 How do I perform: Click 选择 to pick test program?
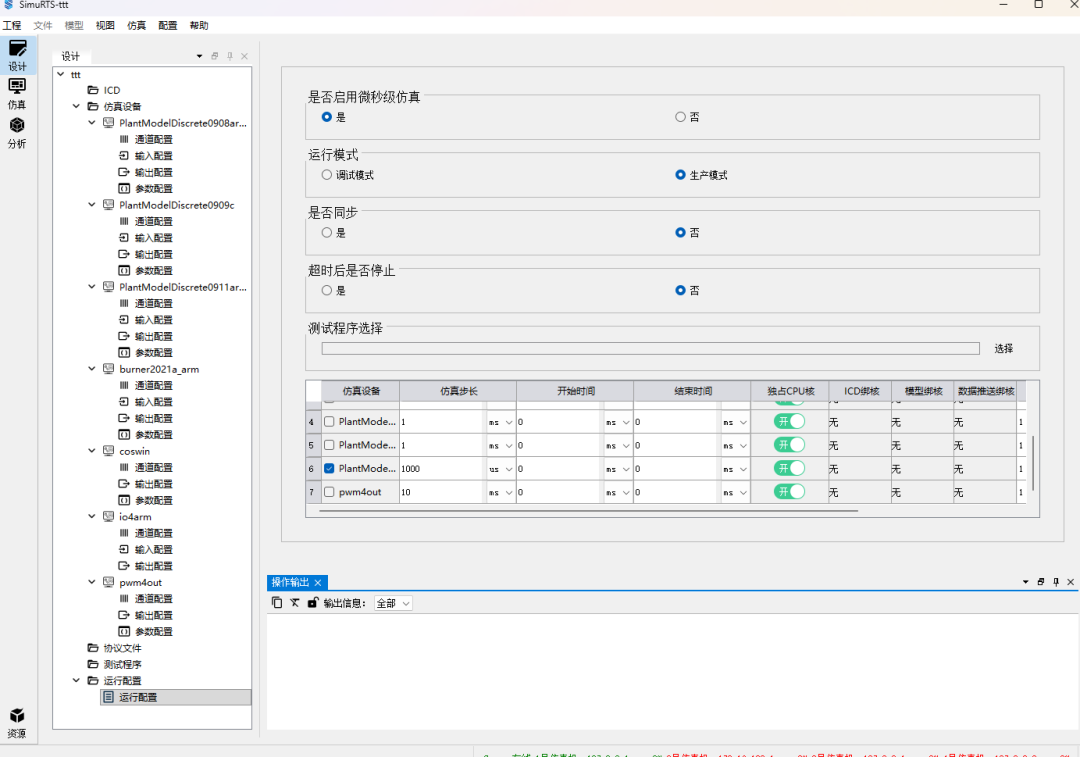click(x=1004, y=349)
